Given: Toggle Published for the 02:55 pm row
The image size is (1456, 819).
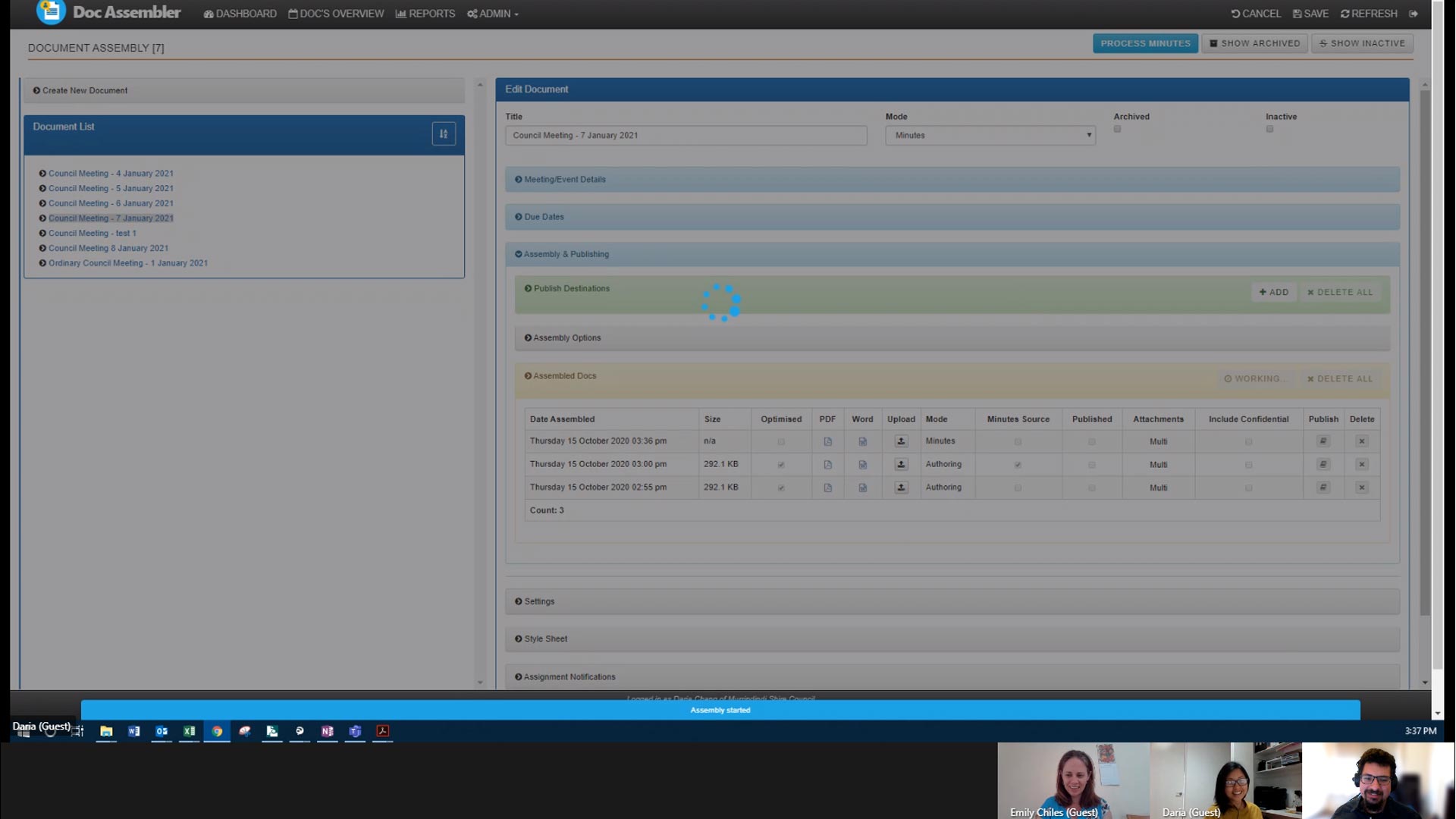Looking at the screenshot, I should [x=1092, y=488].
